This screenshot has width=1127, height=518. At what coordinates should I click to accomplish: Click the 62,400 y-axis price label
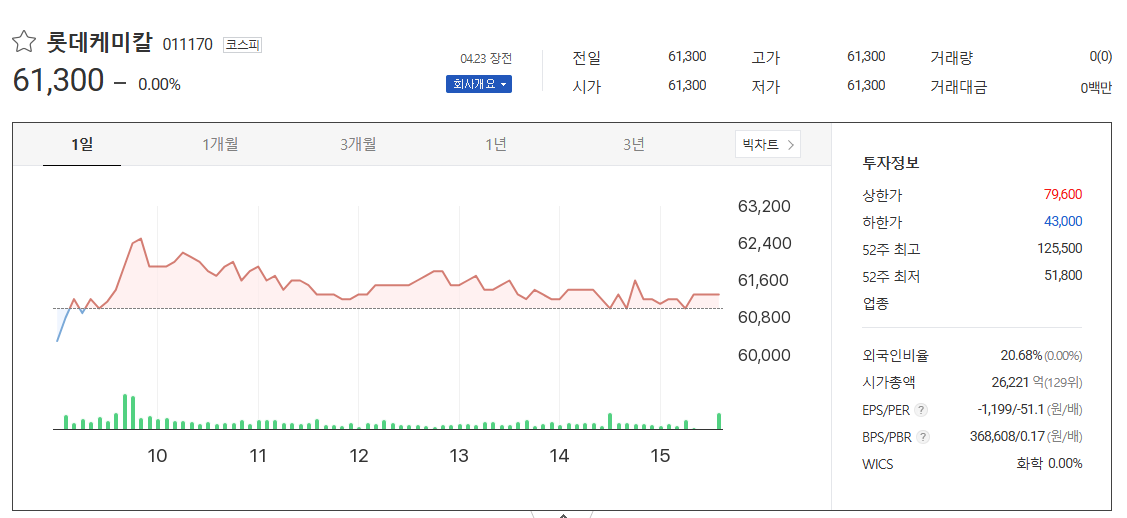click(x=764, y=244)
